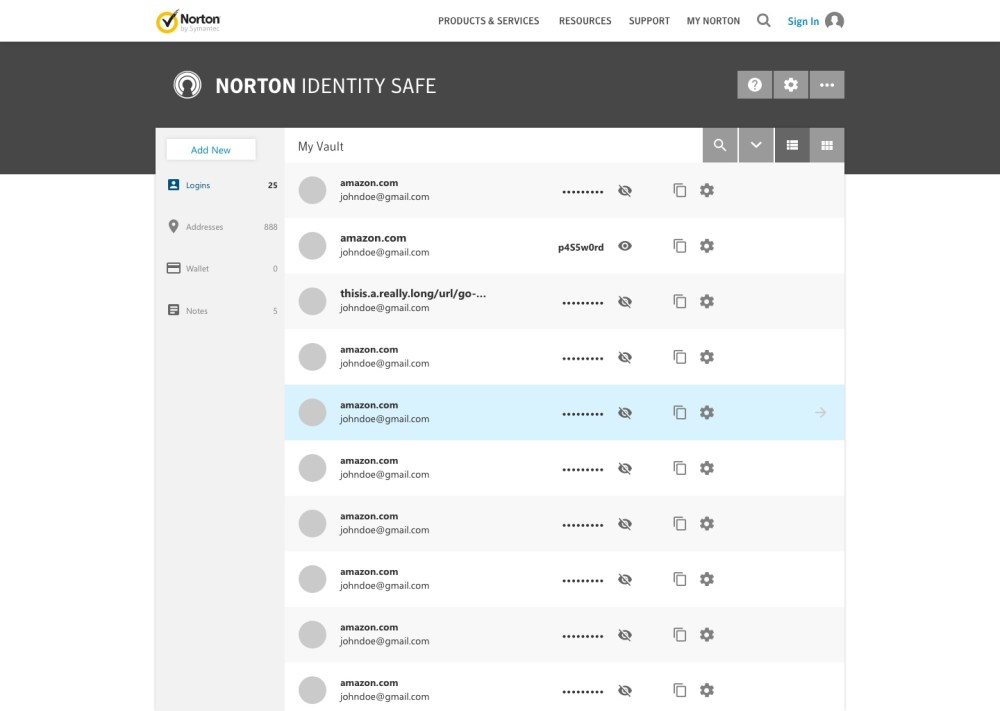The height and width of the screenshot is (711, 1000).
Task: Switch to grid view layout
Action: click(x=827, y=146)
